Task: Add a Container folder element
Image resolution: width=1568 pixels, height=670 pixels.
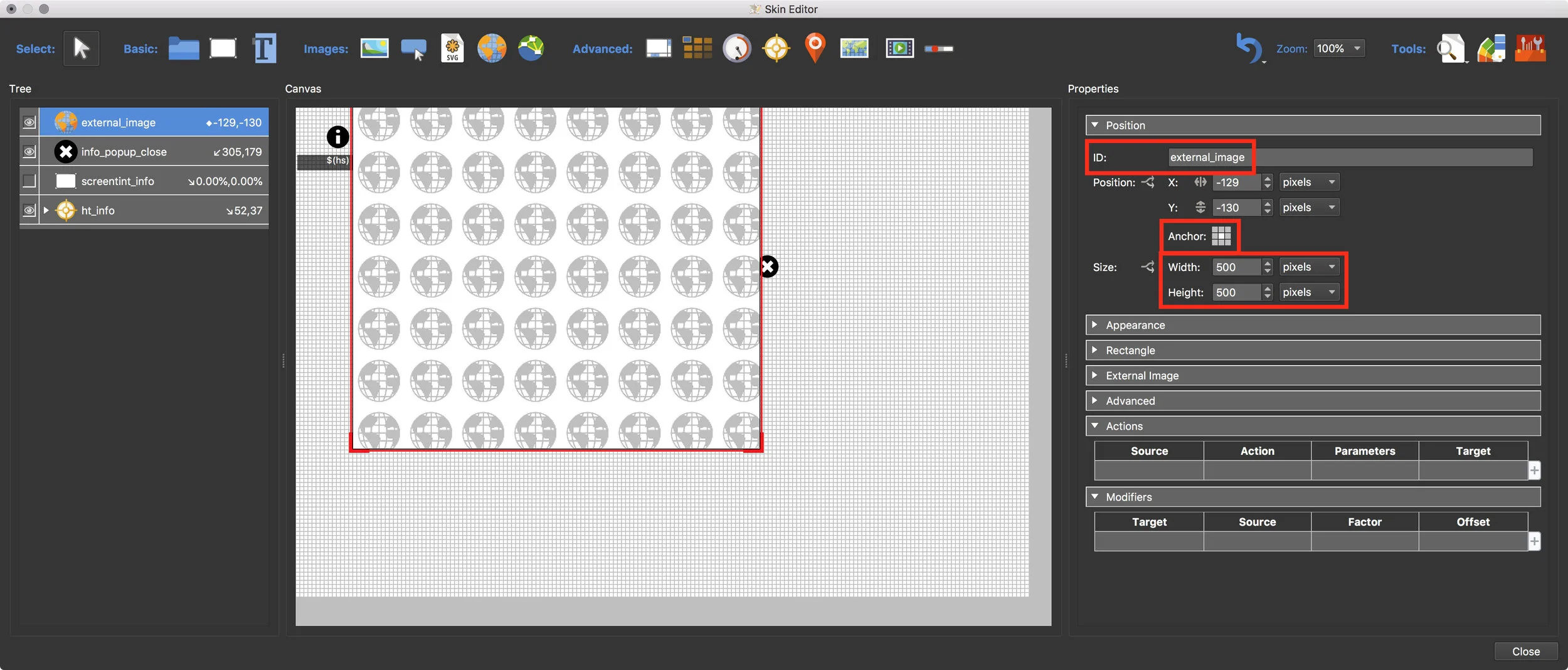Action: point(184,48)
